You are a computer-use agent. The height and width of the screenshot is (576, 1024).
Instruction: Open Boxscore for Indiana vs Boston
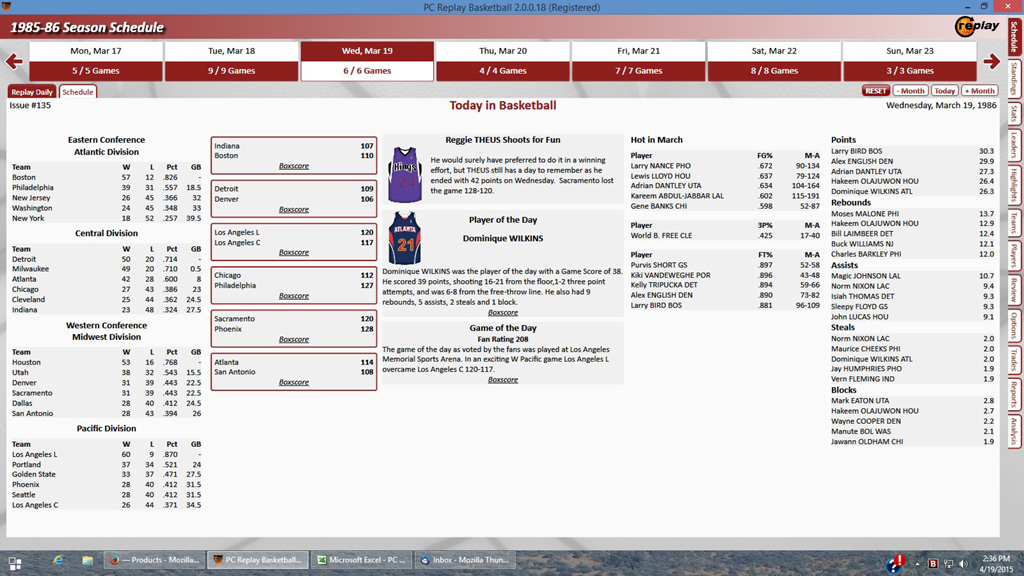coord(293,166)
